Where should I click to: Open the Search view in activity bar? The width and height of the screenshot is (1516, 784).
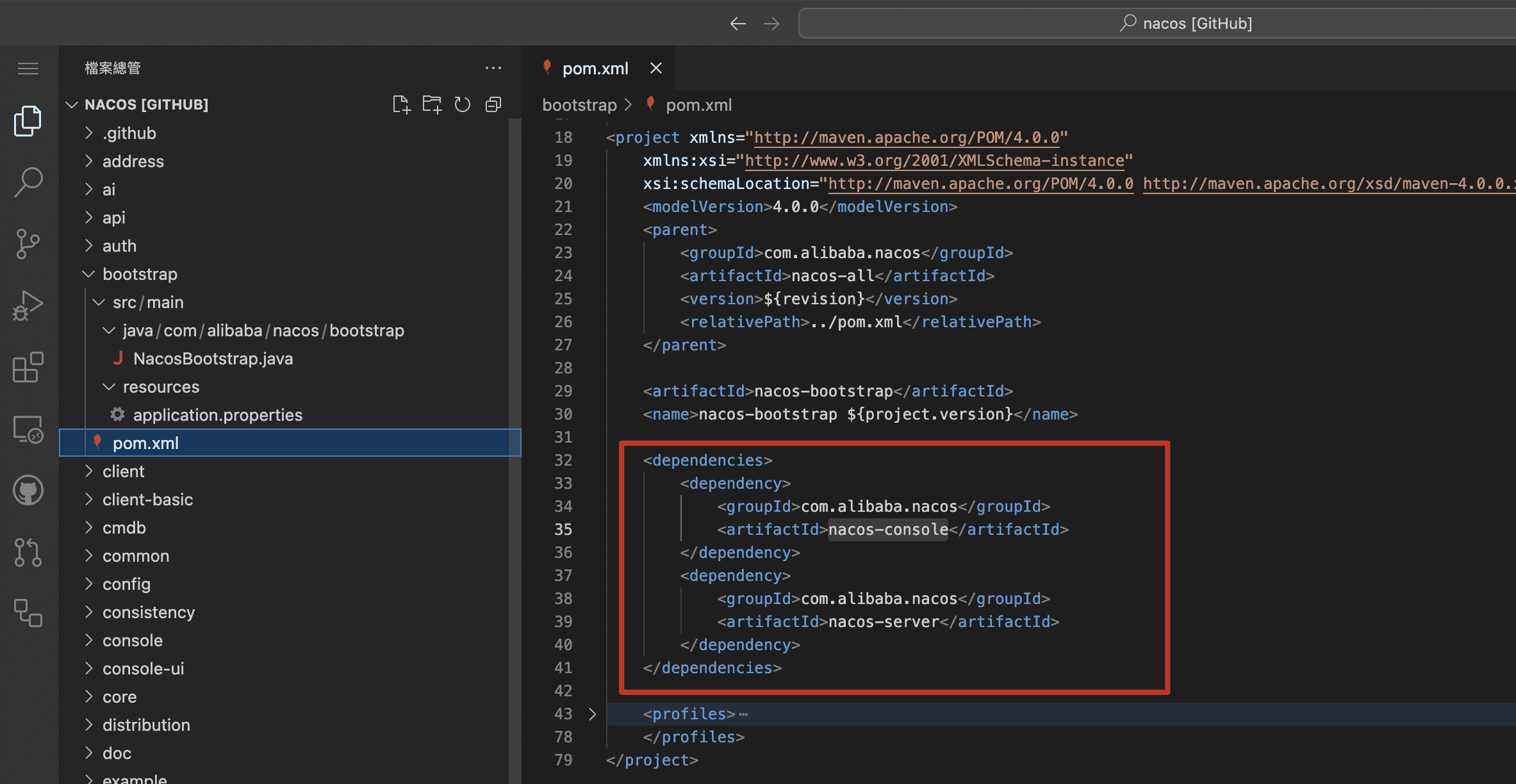[x=28, y=183]
